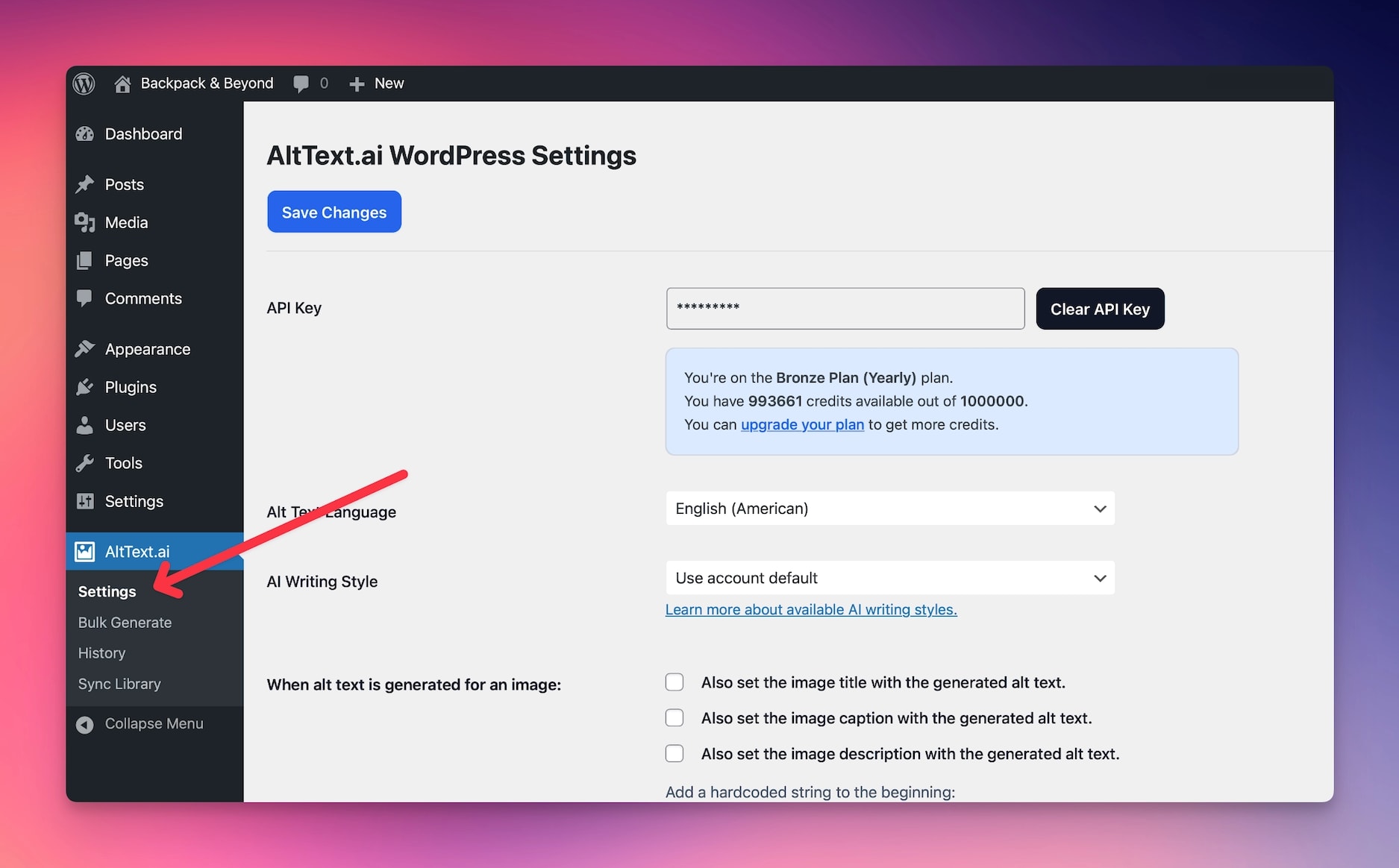Click the Settings sliders icon in sidebar
1399x868 pixels.
point(85,501)
